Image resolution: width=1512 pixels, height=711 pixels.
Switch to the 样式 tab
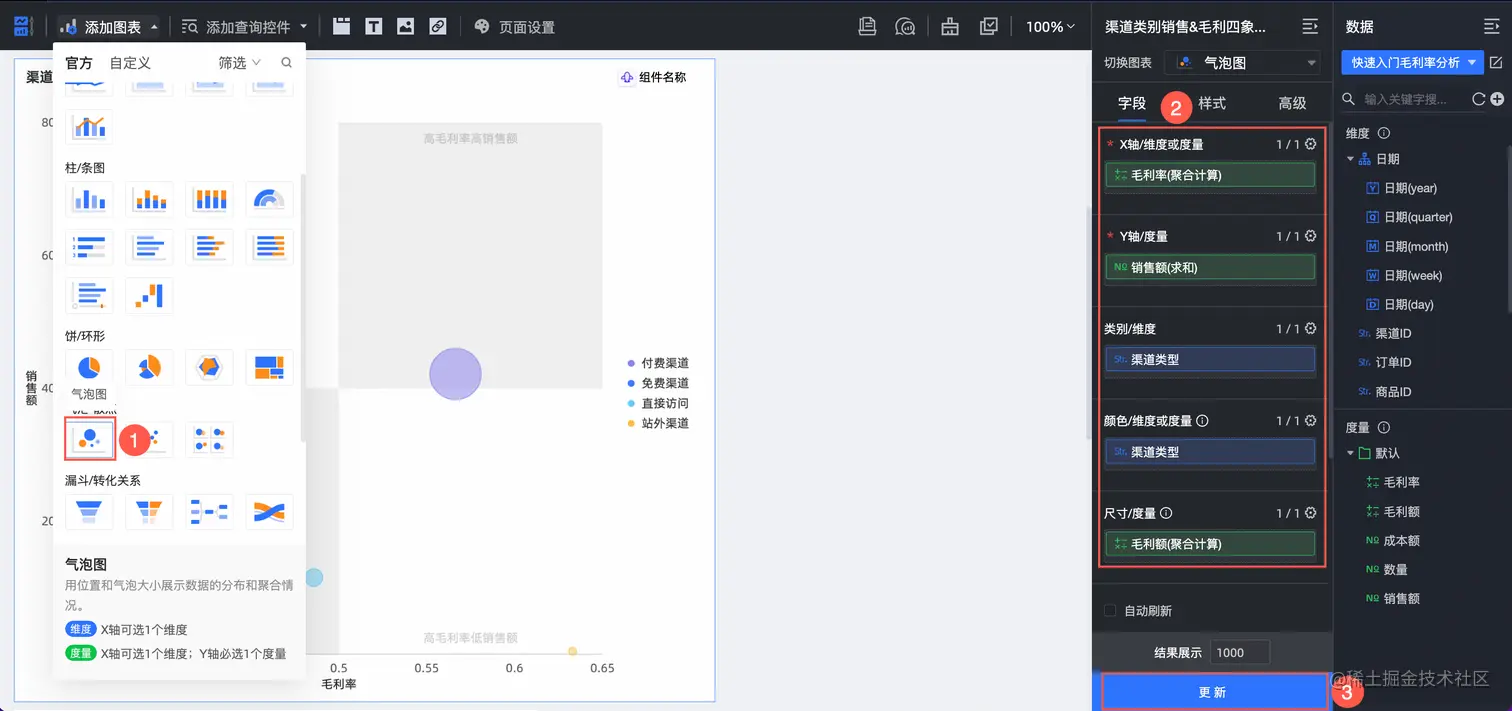(1212, 103)
